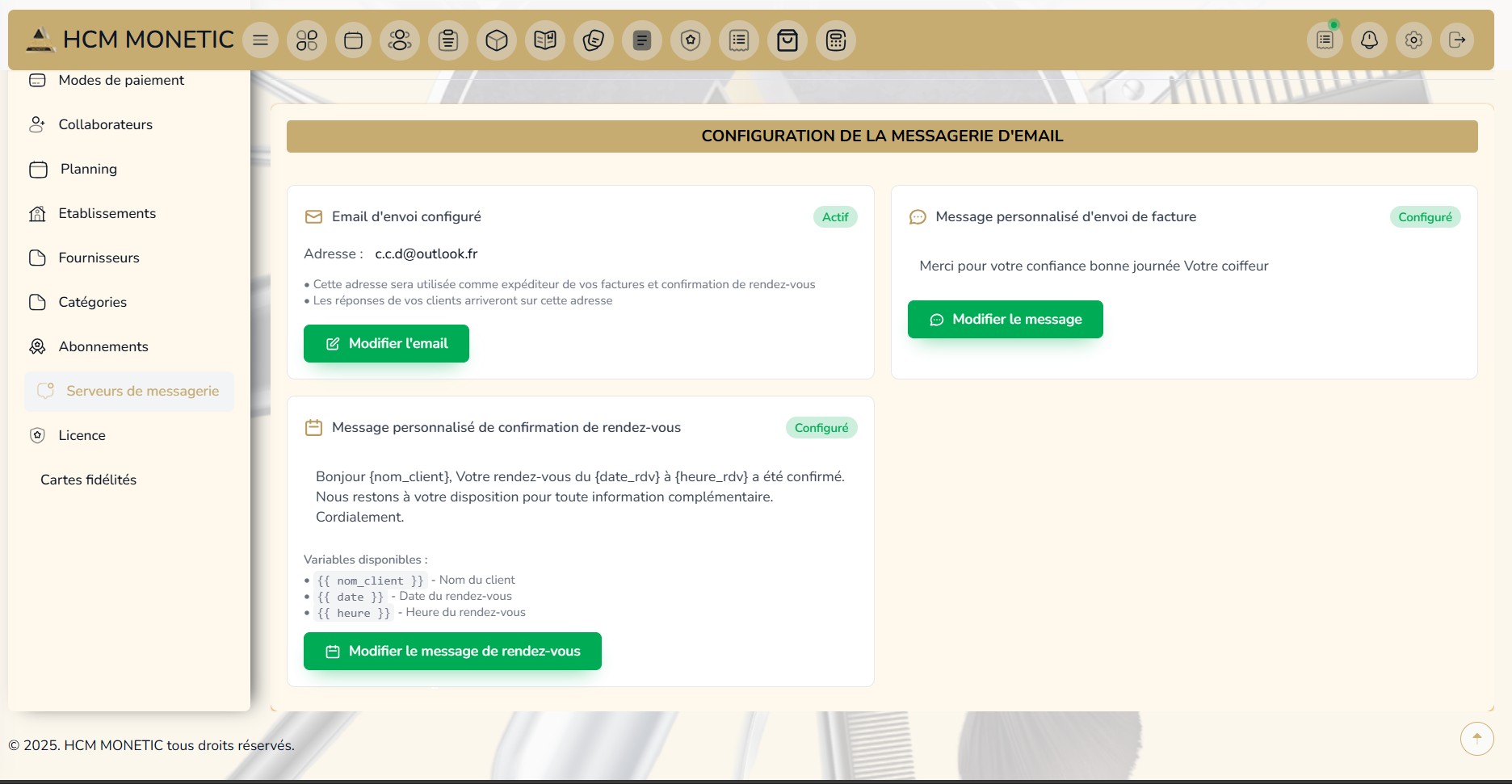
Task: Click the Modifier l'email button
Action: 386,344
